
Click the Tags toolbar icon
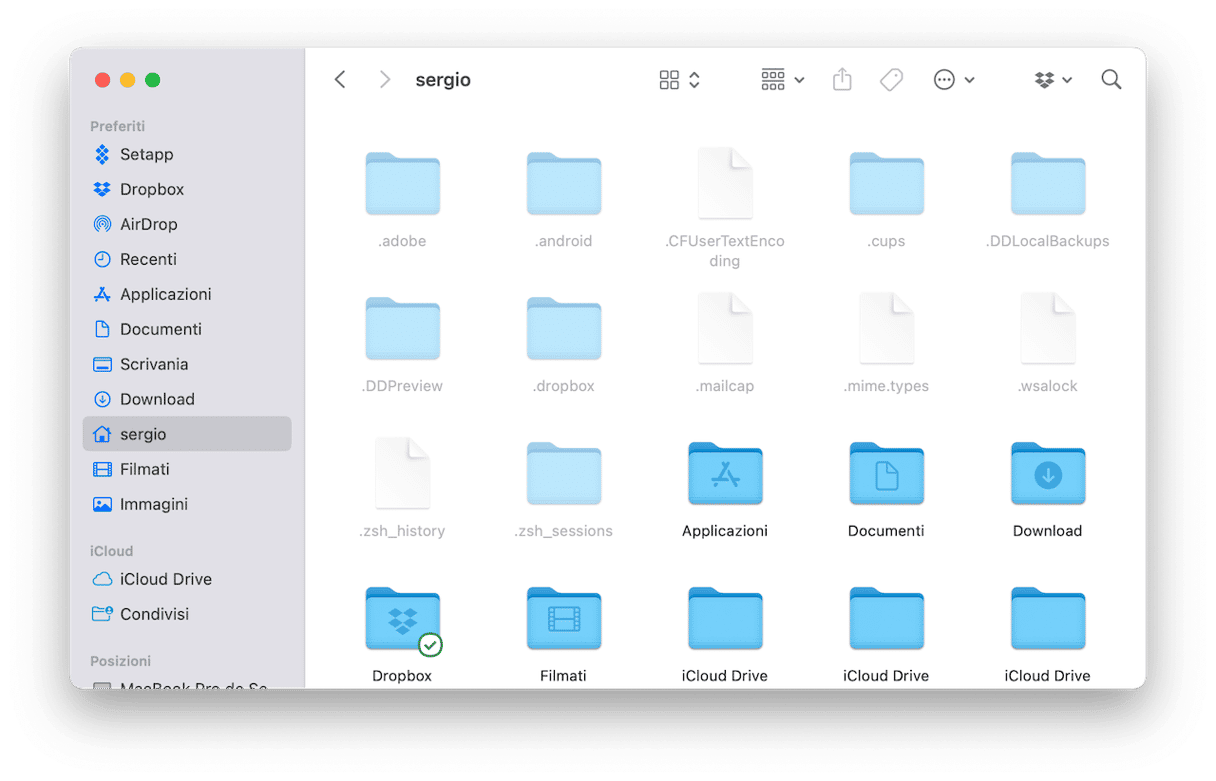pyautogui.click(x=891, y=80)
